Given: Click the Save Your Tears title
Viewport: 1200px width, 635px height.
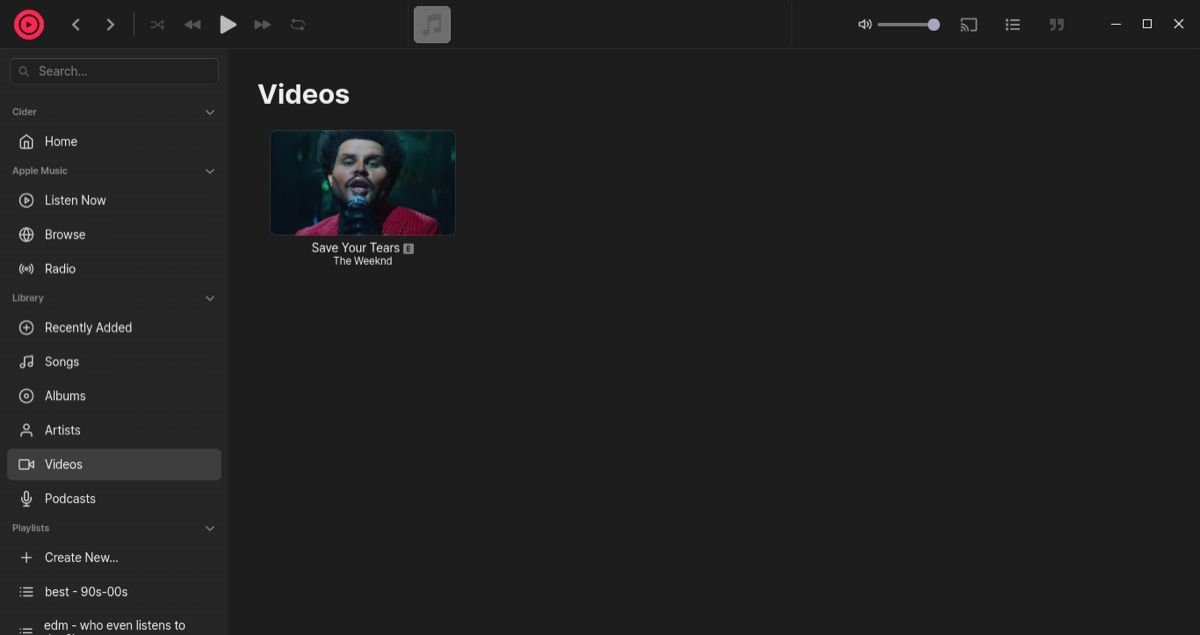Looking at the screenshot, I should tap(355, 248).
